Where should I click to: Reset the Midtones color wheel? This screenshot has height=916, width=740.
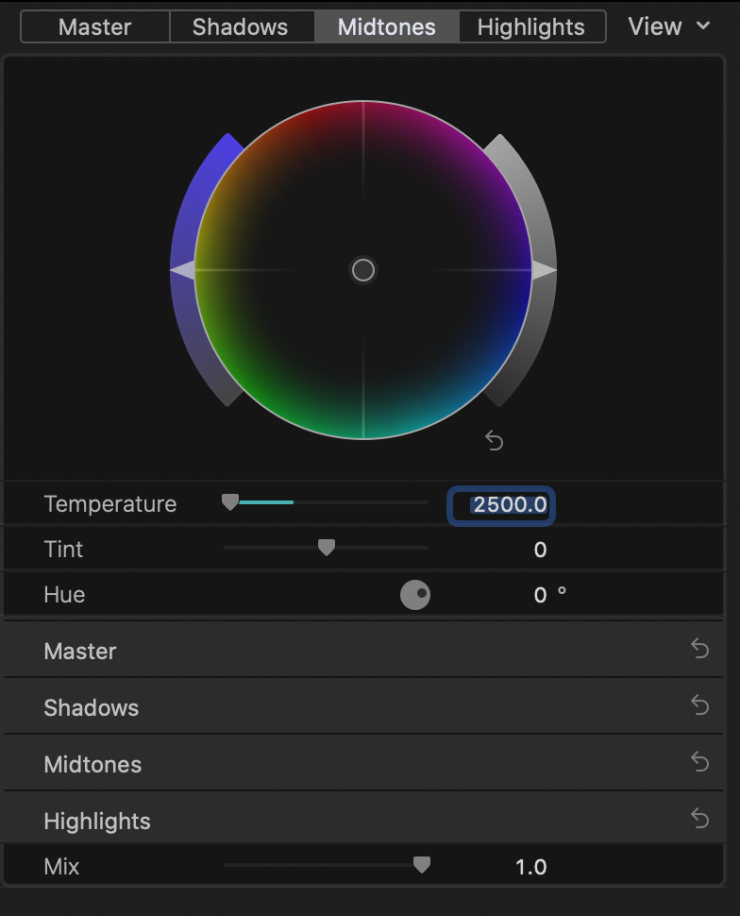[494, 440]
